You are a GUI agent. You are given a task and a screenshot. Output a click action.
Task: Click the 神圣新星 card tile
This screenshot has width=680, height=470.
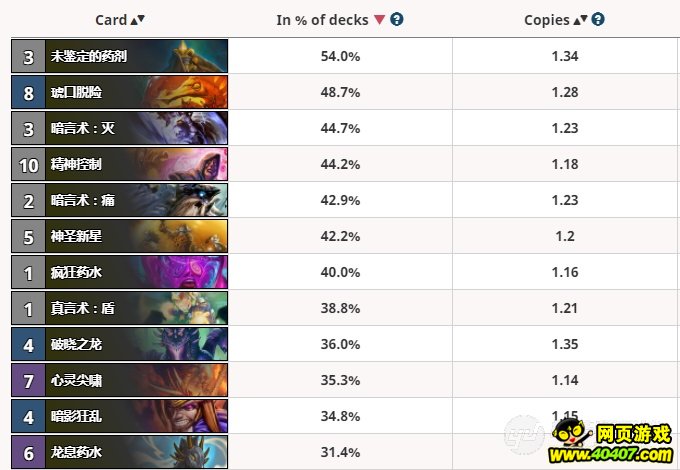[x=119, y=236]
